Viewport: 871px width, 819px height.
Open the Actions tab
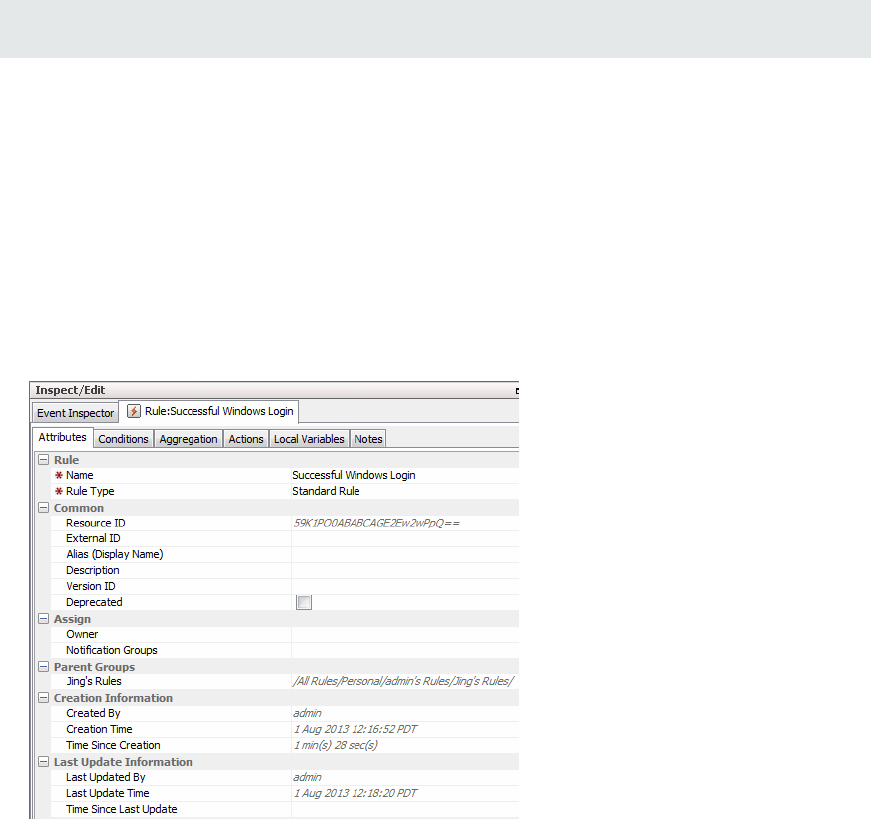[246, 439]
